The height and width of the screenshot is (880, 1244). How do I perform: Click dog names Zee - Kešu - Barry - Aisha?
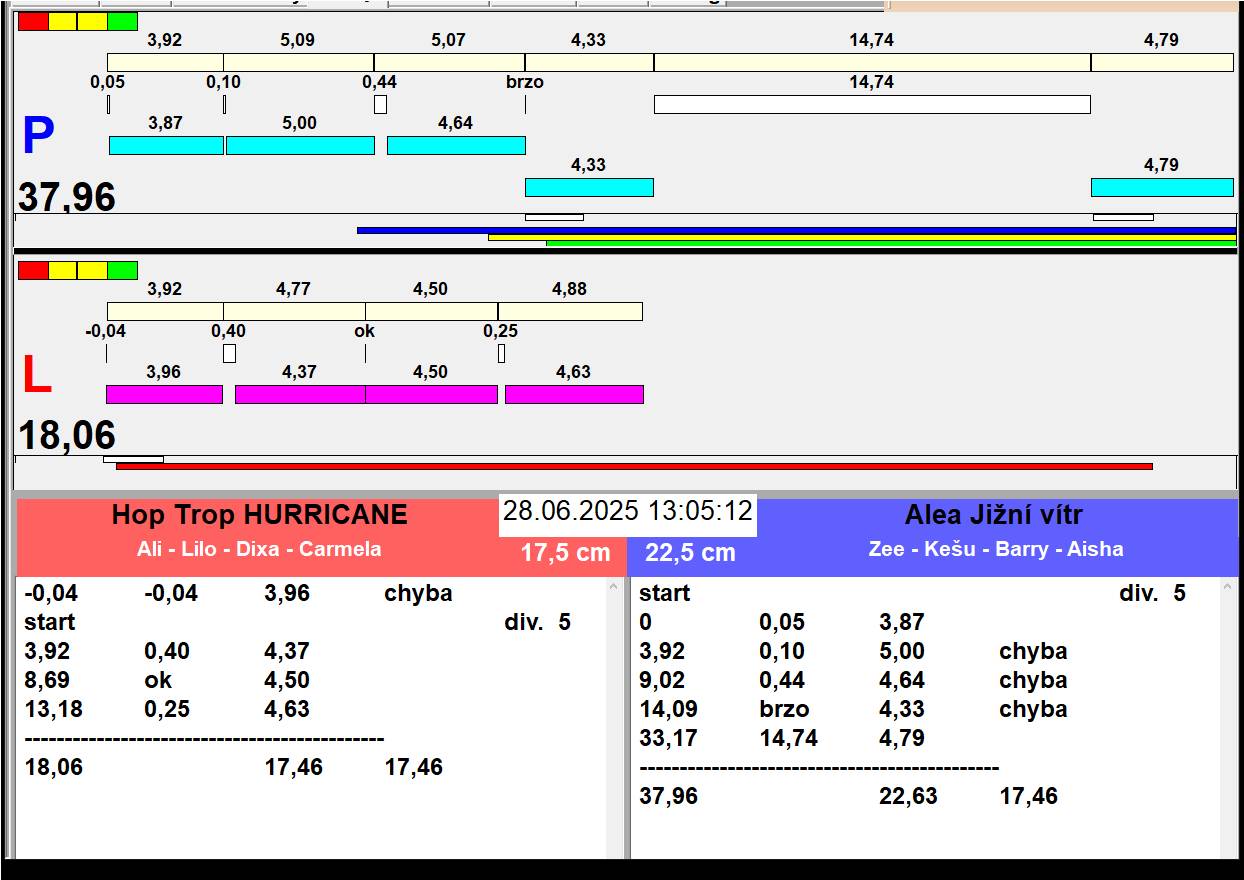click(996, 549)
